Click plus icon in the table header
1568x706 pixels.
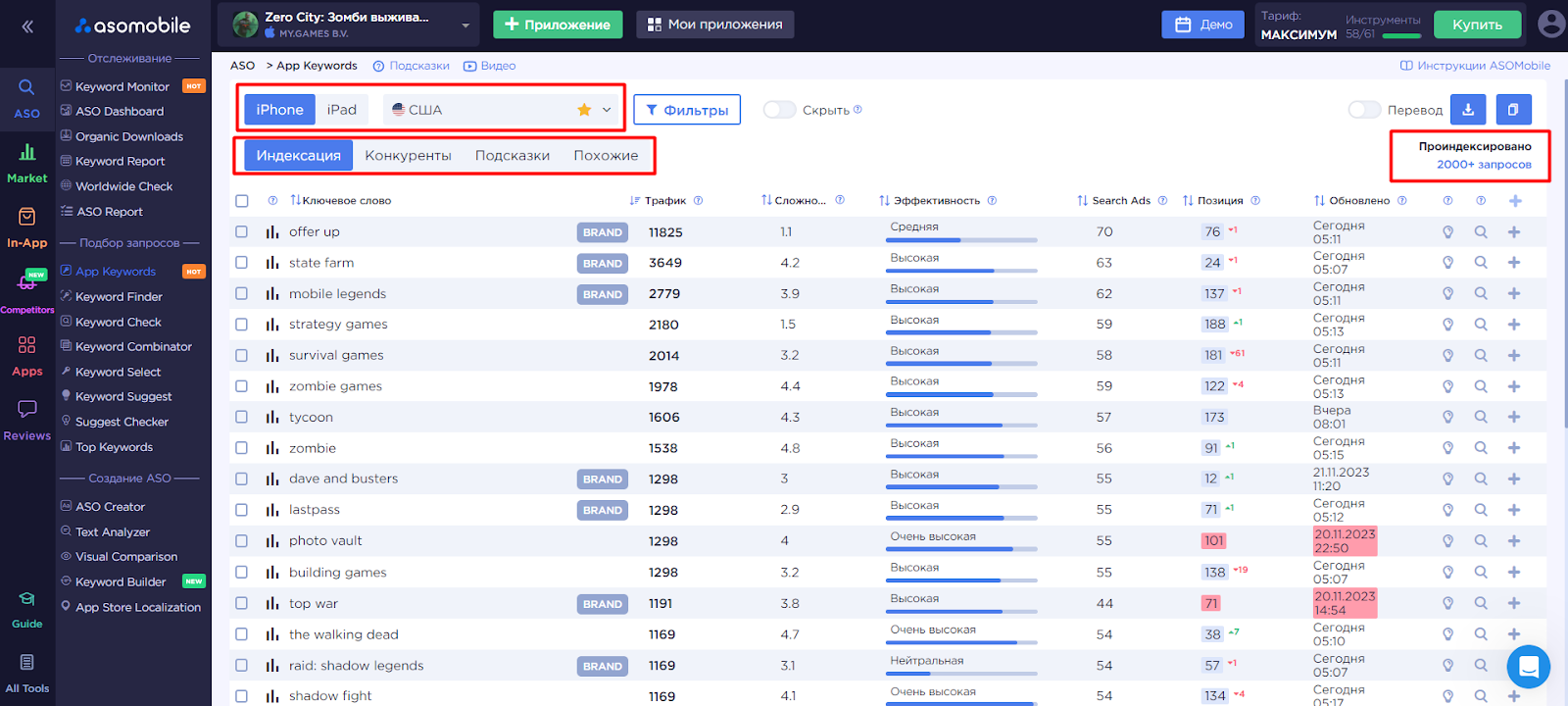tap(1515, 201)
